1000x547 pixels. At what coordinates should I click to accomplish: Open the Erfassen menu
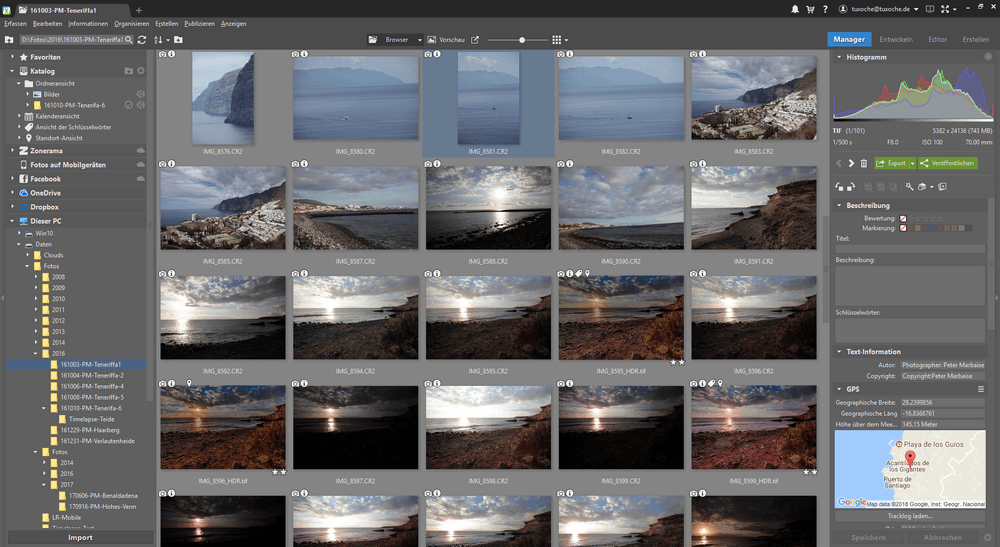coord(15,24)
